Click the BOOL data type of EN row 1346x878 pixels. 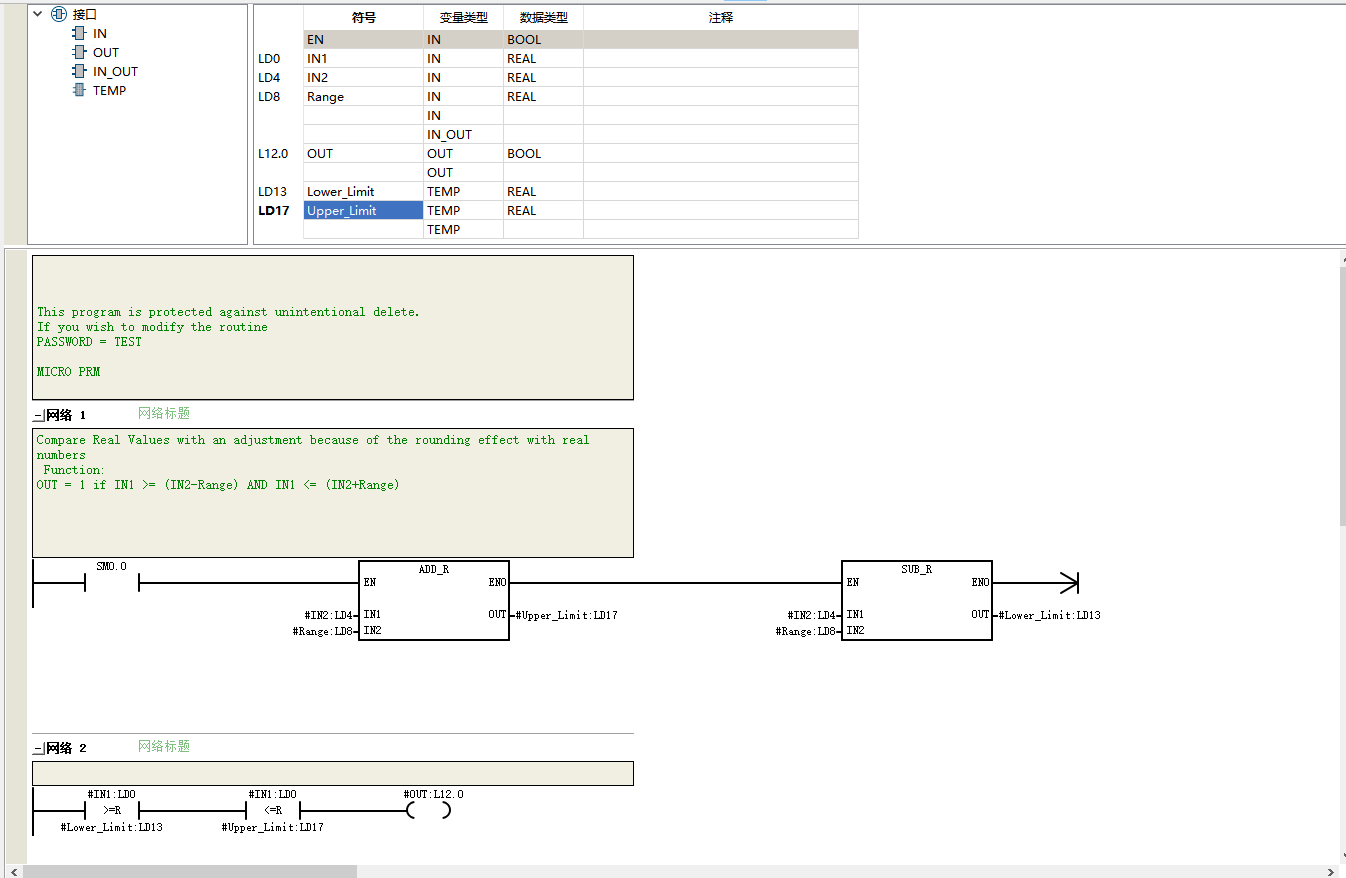coord(543,40)
